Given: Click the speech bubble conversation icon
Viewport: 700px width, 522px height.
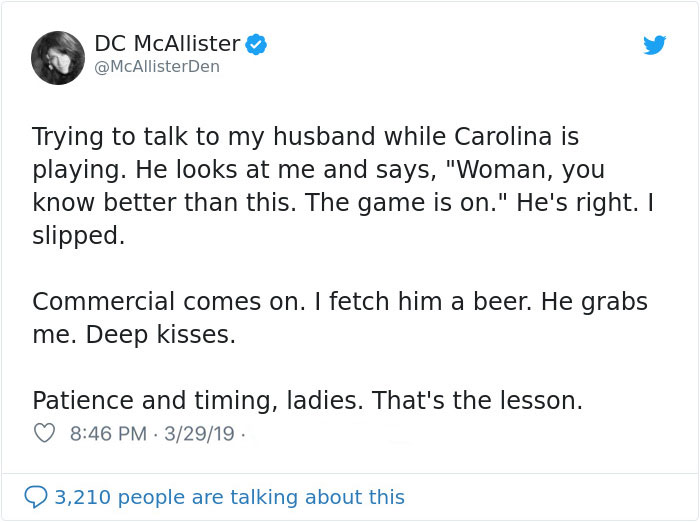Looking at the screenshot, I should (x=36, y=497).
